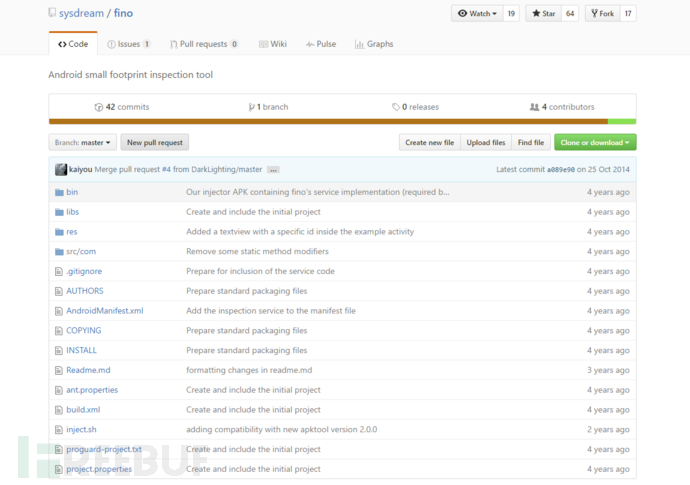Open the fino repository name link
Viewport: 690px width, 485px height.
click(123, 13)
